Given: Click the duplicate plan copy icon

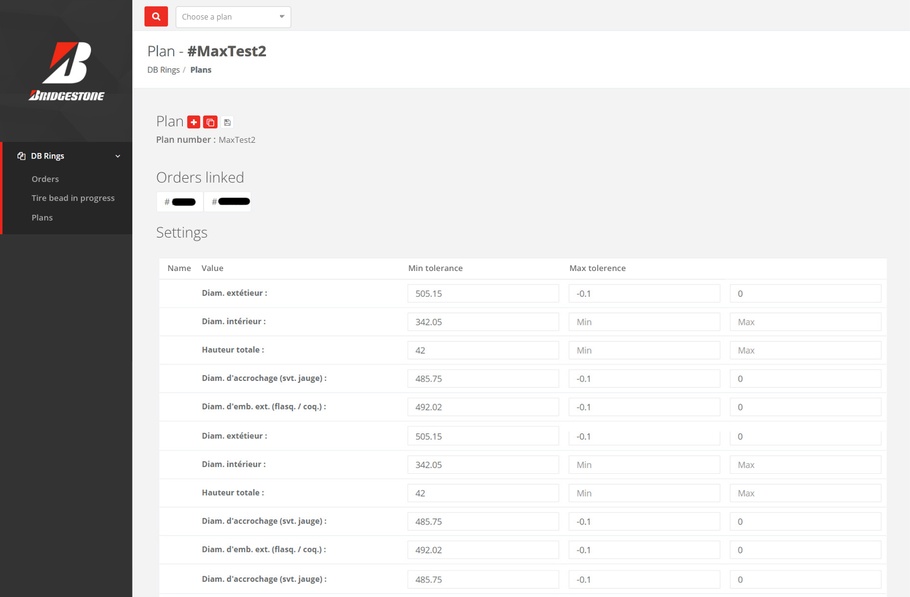Looking at the screenshot, I should (x=210, y=122).
